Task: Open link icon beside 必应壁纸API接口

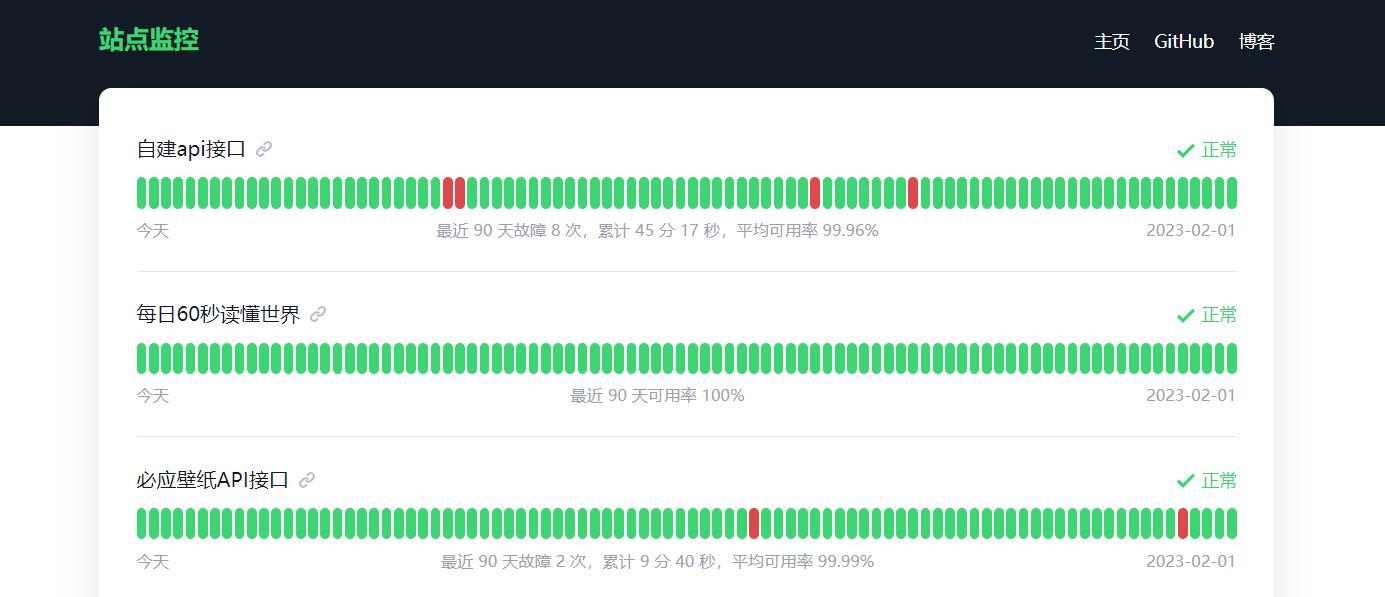Action: pos(307,480)
